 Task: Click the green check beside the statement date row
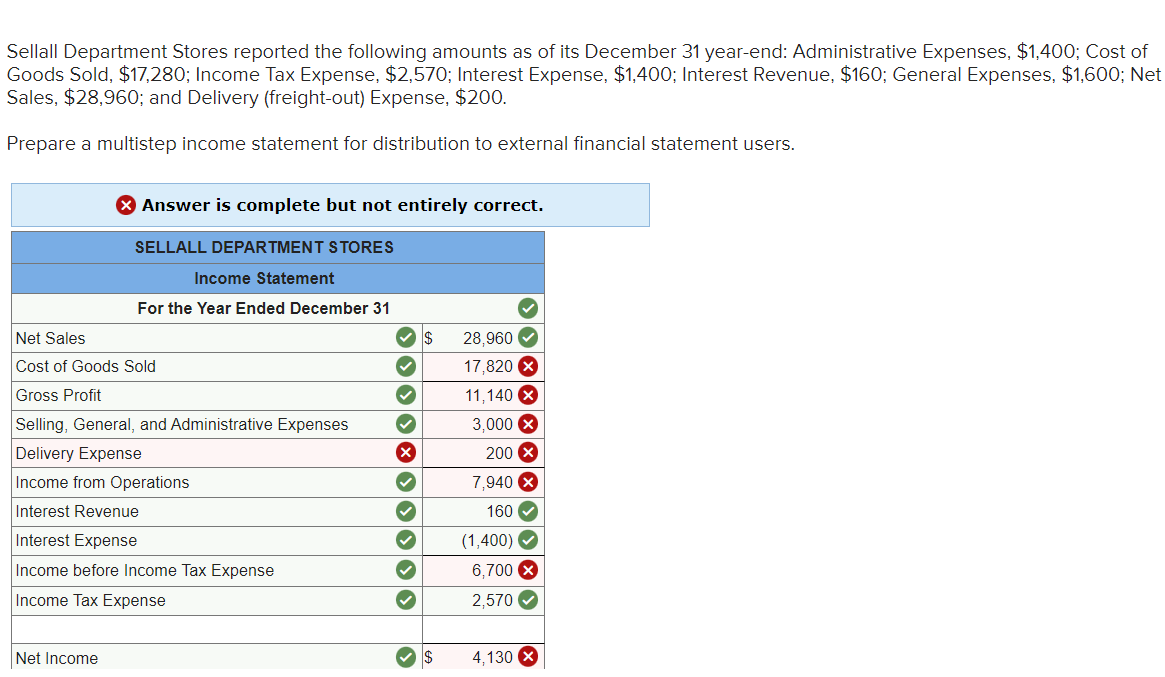(x=528, y=308)
